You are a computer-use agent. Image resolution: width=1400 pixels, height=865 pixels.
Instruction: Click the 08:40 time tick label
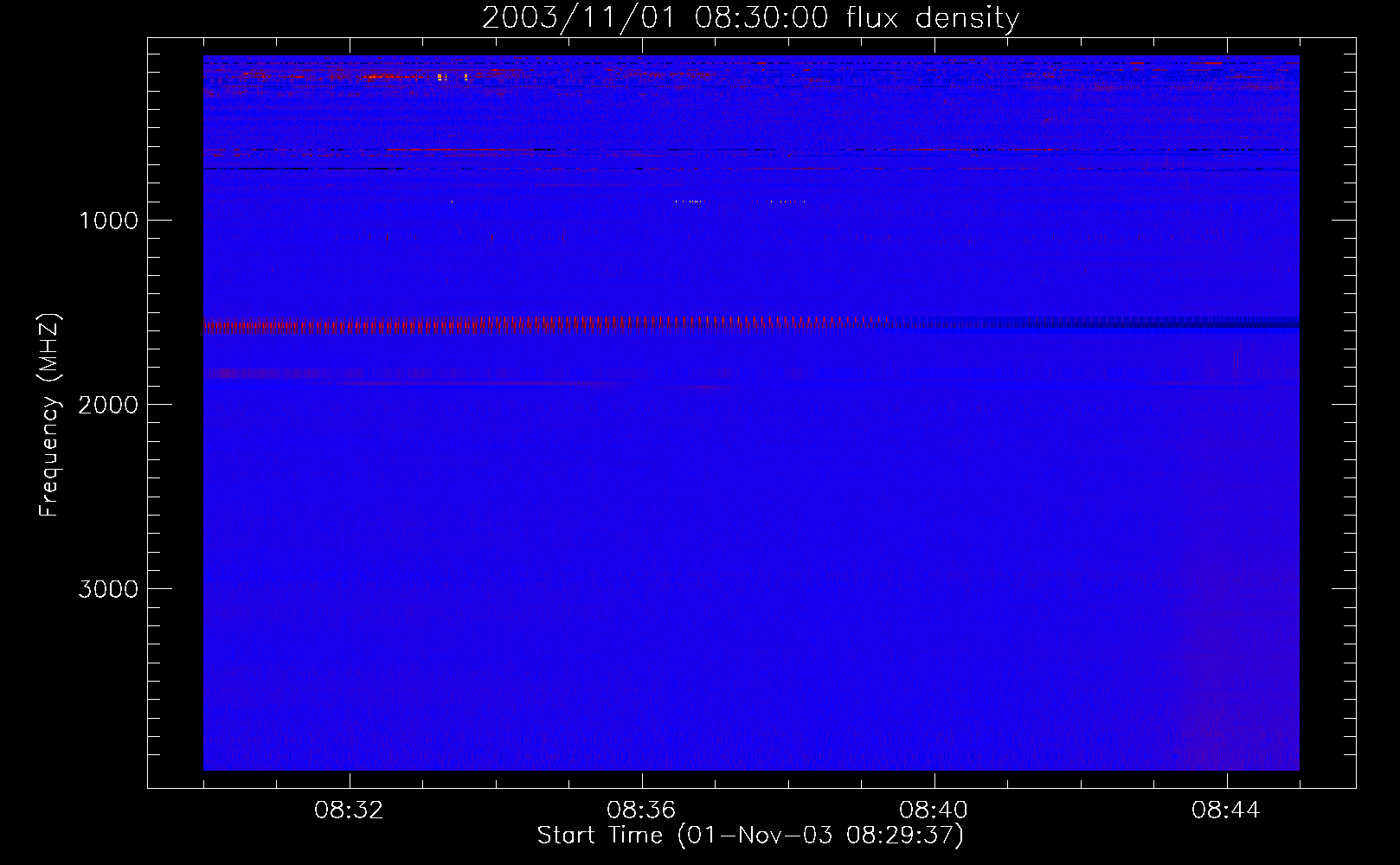934,811
